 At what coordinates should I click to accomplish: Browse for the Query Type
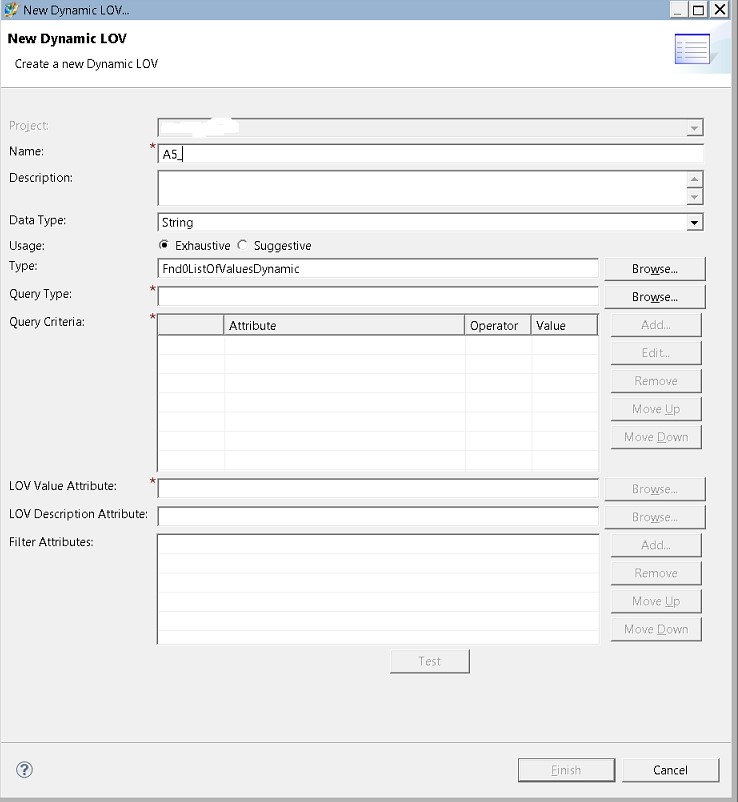[x=655, y=297]
